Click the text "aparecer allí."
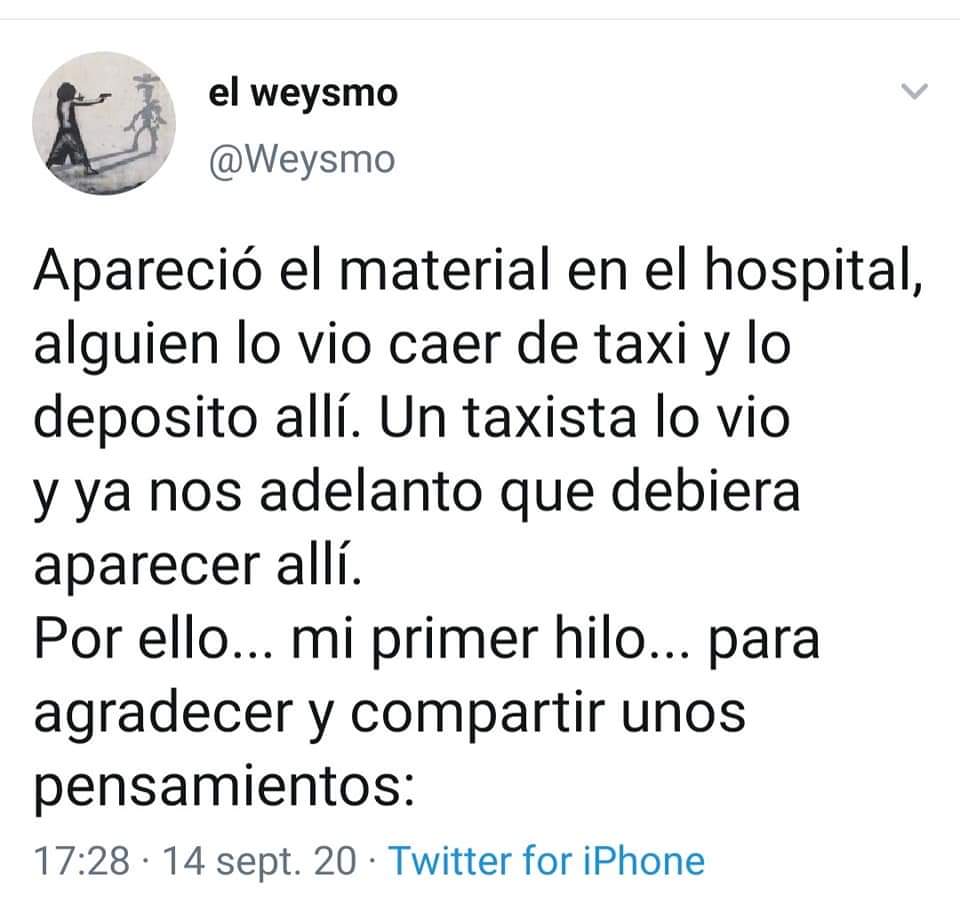 [x=198, y=565]
